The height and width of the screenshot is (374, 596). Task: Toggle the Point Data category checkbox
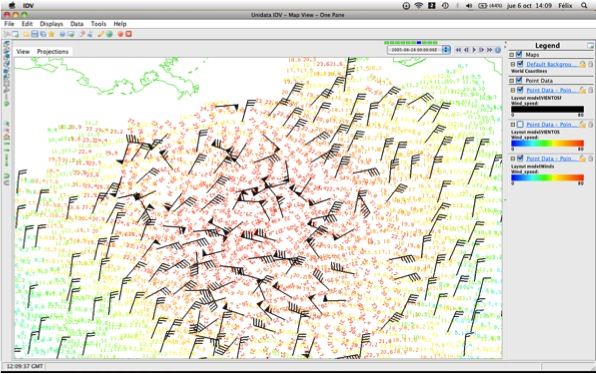tap(519, 81)
